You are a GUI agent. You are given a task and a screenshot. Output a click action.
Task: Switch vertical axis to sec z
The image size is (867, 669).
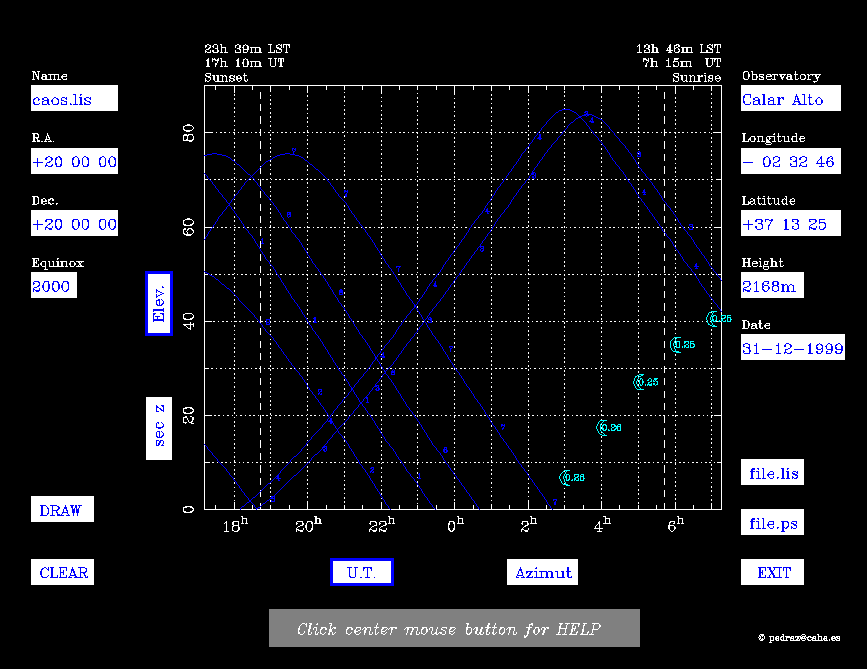[x=159, y=427]
